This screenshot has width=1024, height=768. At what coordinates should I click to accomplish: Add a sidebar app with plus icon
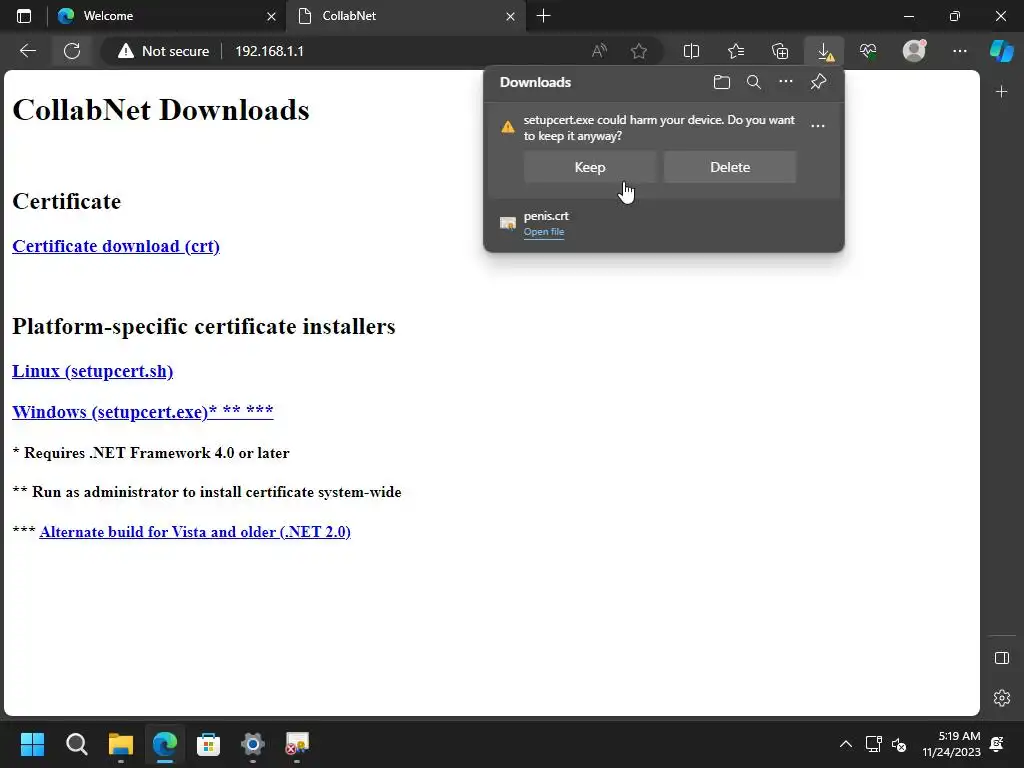coord(1002,92)
